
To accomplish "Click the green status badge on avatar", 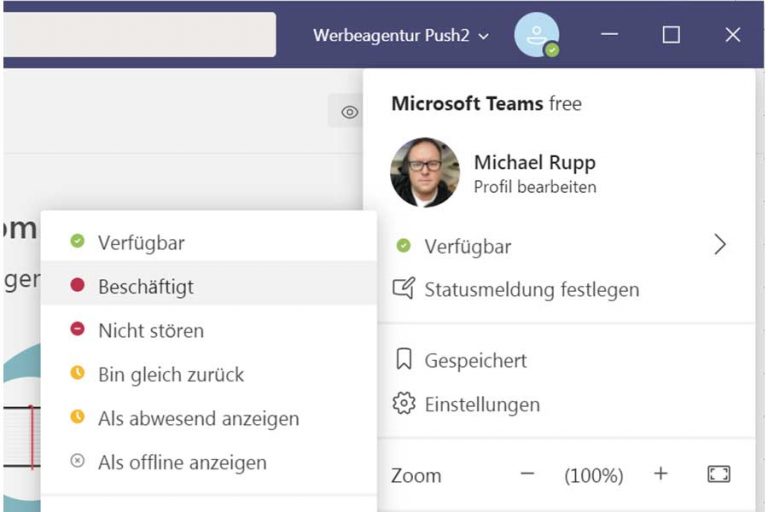I will [x=552, y=50].
